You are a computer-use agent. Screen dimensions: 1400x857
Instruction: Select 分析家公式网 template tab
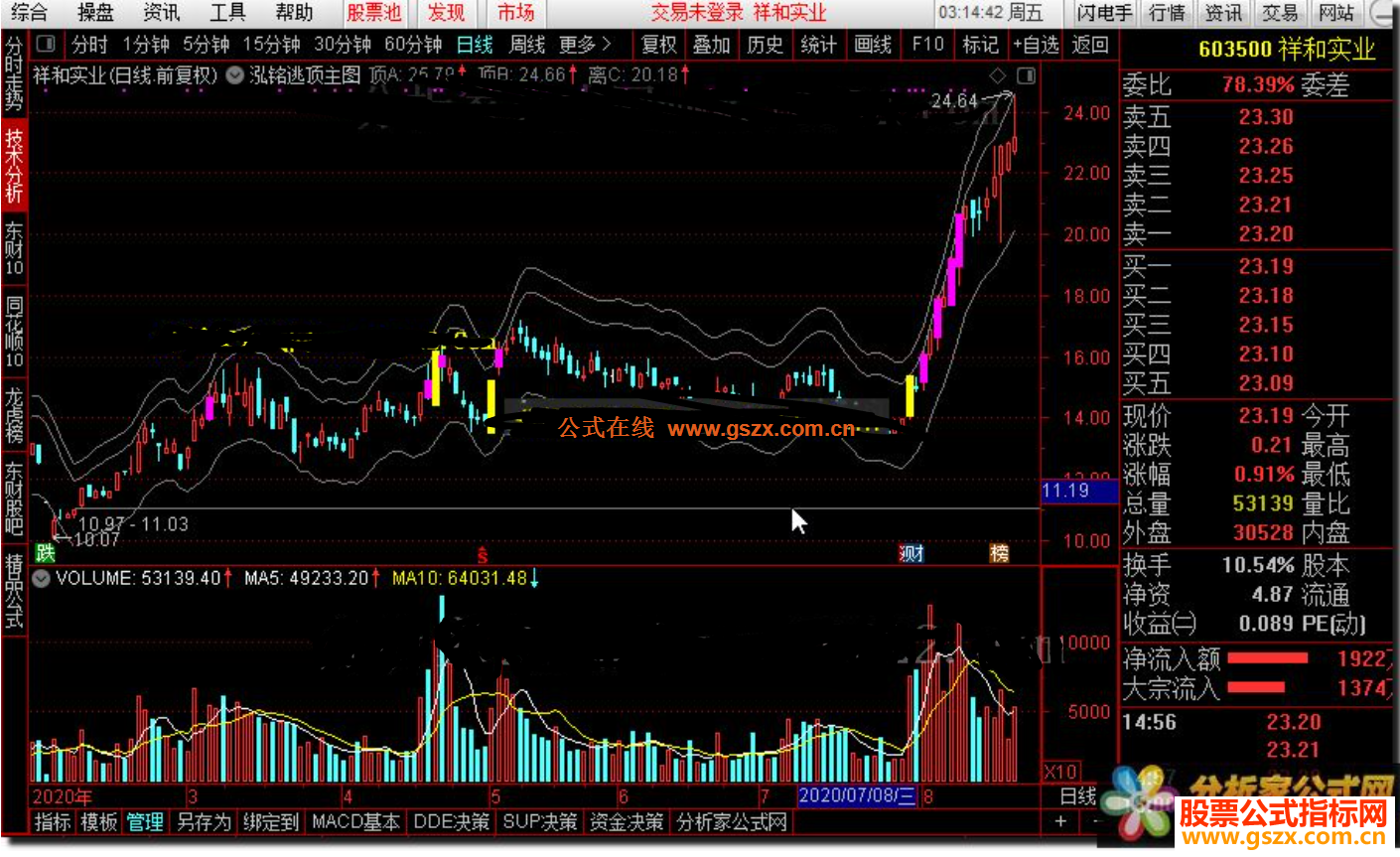pyautogui.click(x=732, y=822)
